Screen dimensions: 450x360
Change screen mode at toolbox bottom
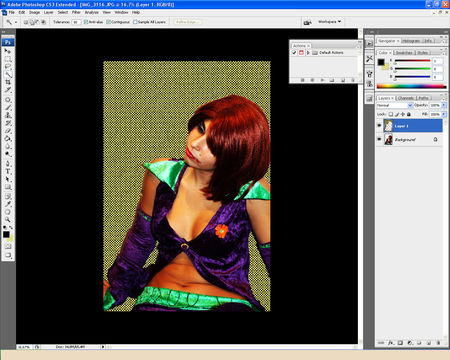pos(8,255)
